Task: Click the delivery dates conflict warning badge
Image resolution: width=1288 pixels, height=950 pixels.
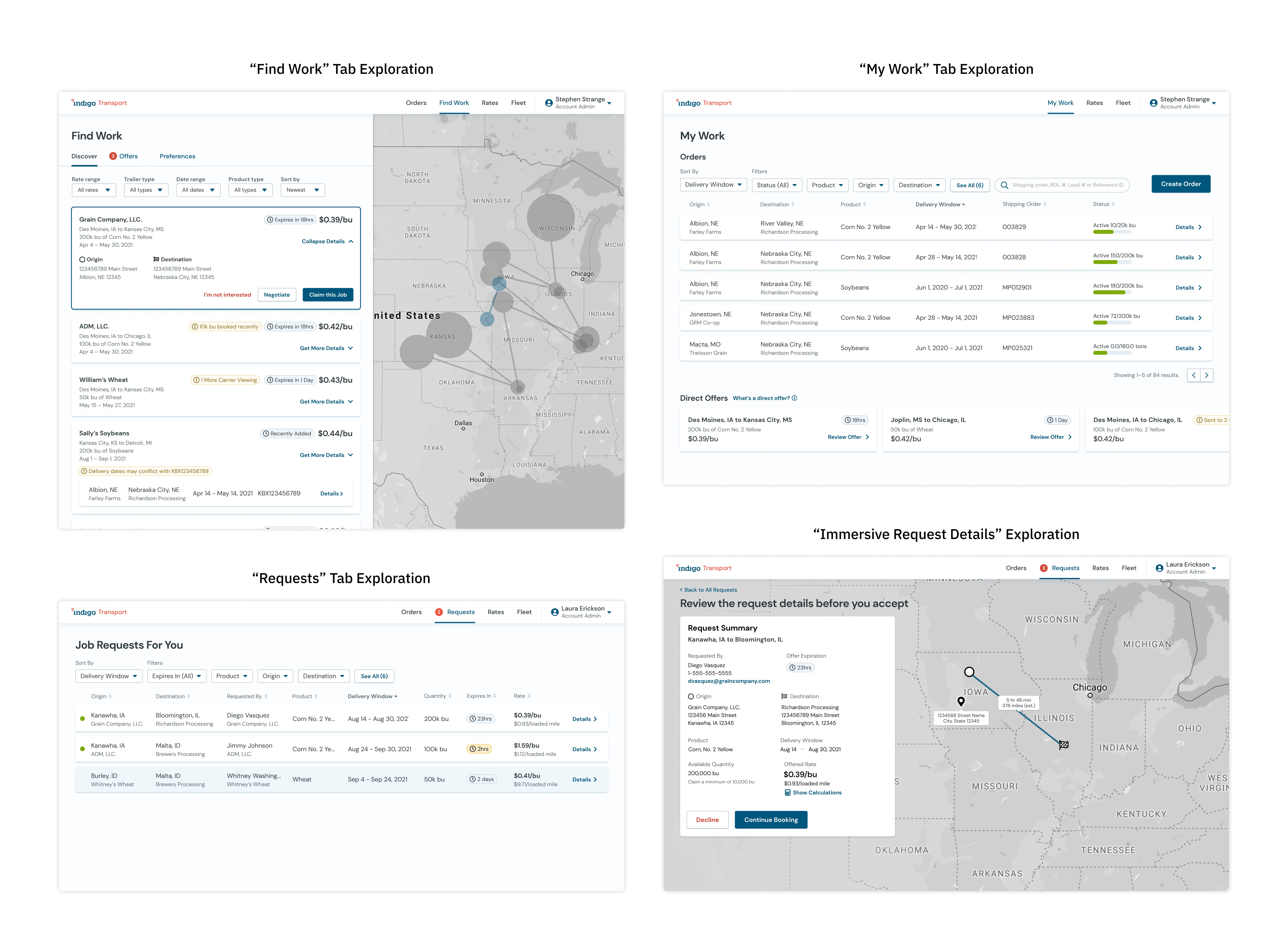Action: tap(145, 471)
